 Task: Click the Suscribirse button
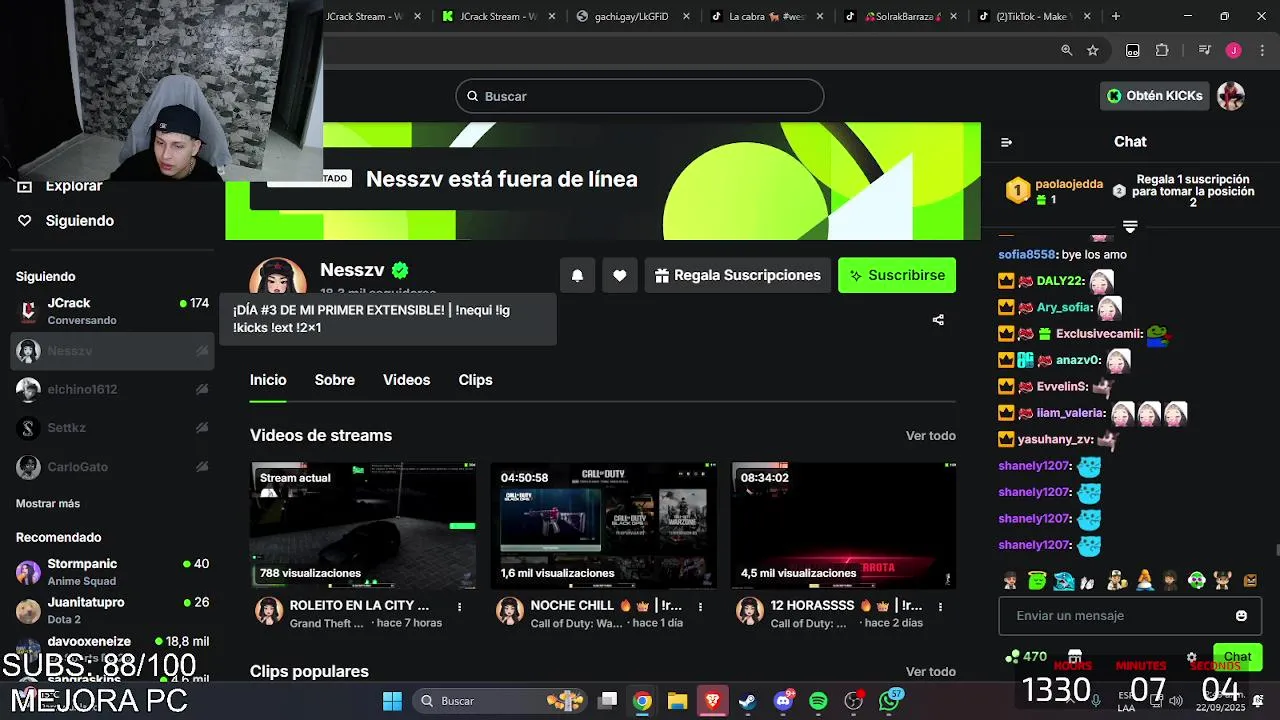[897, 276]
